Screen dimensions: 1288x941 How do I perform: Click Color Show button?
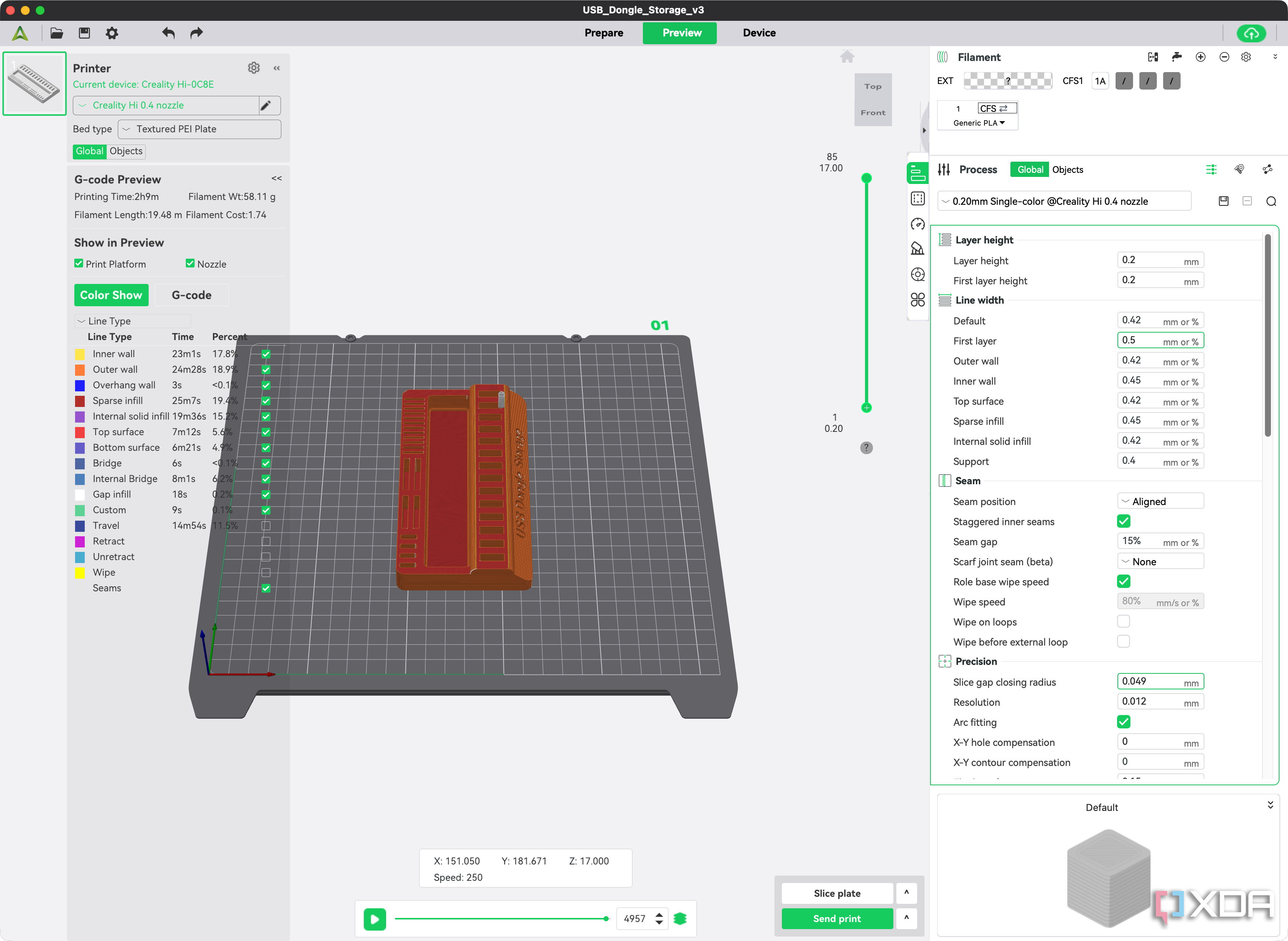pyautogui.click(x=111, y=295)
